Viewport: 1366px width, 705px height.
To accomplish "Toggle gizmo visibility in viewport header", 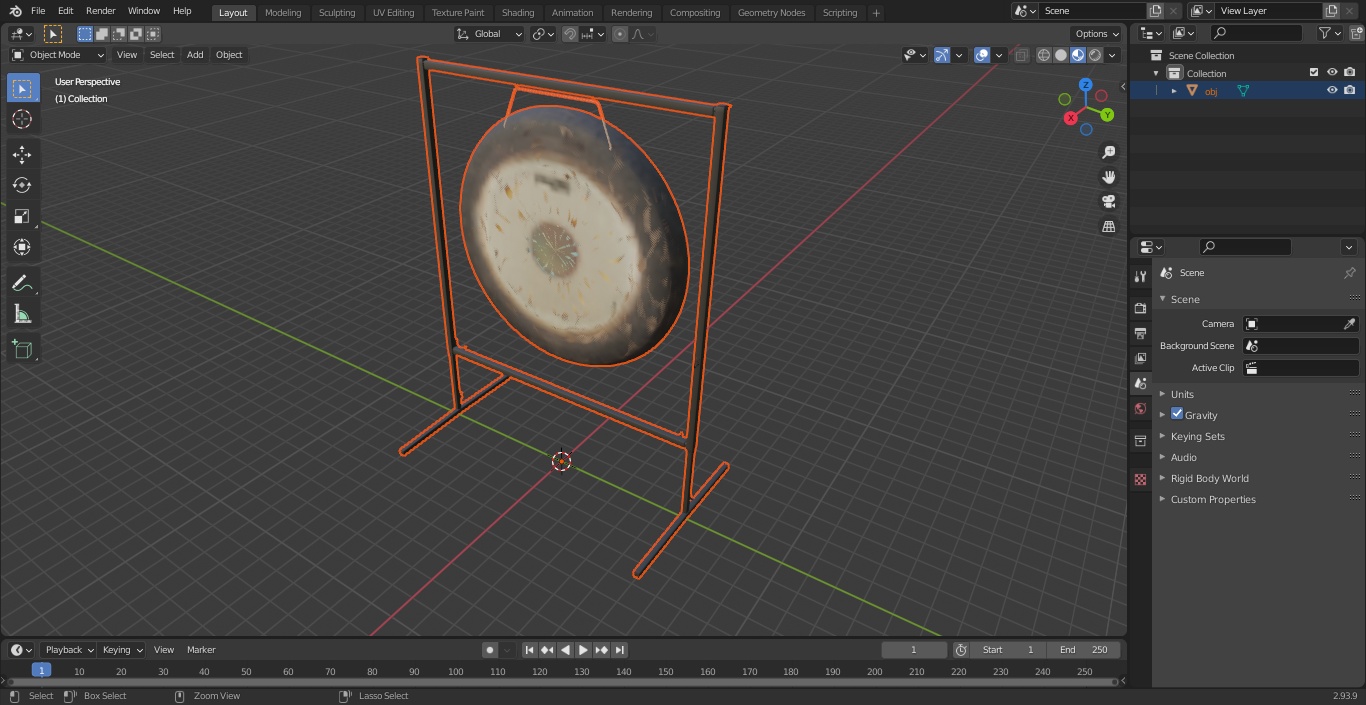I will 942,55.
